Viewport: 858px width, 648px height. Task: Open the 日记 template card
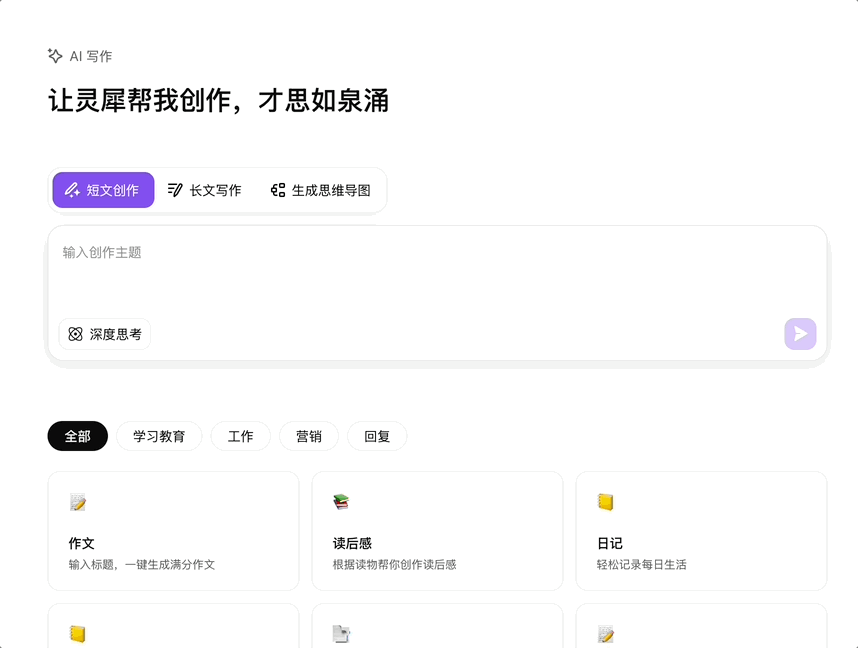pyautogui.click(x=702, y=531)
